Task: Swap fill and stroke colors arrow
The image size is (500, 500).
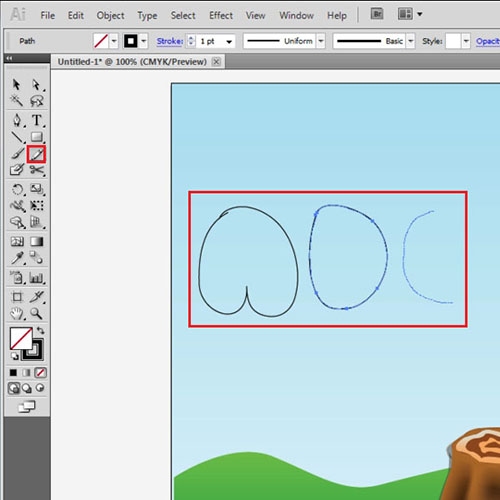Action: coord(40,330)
